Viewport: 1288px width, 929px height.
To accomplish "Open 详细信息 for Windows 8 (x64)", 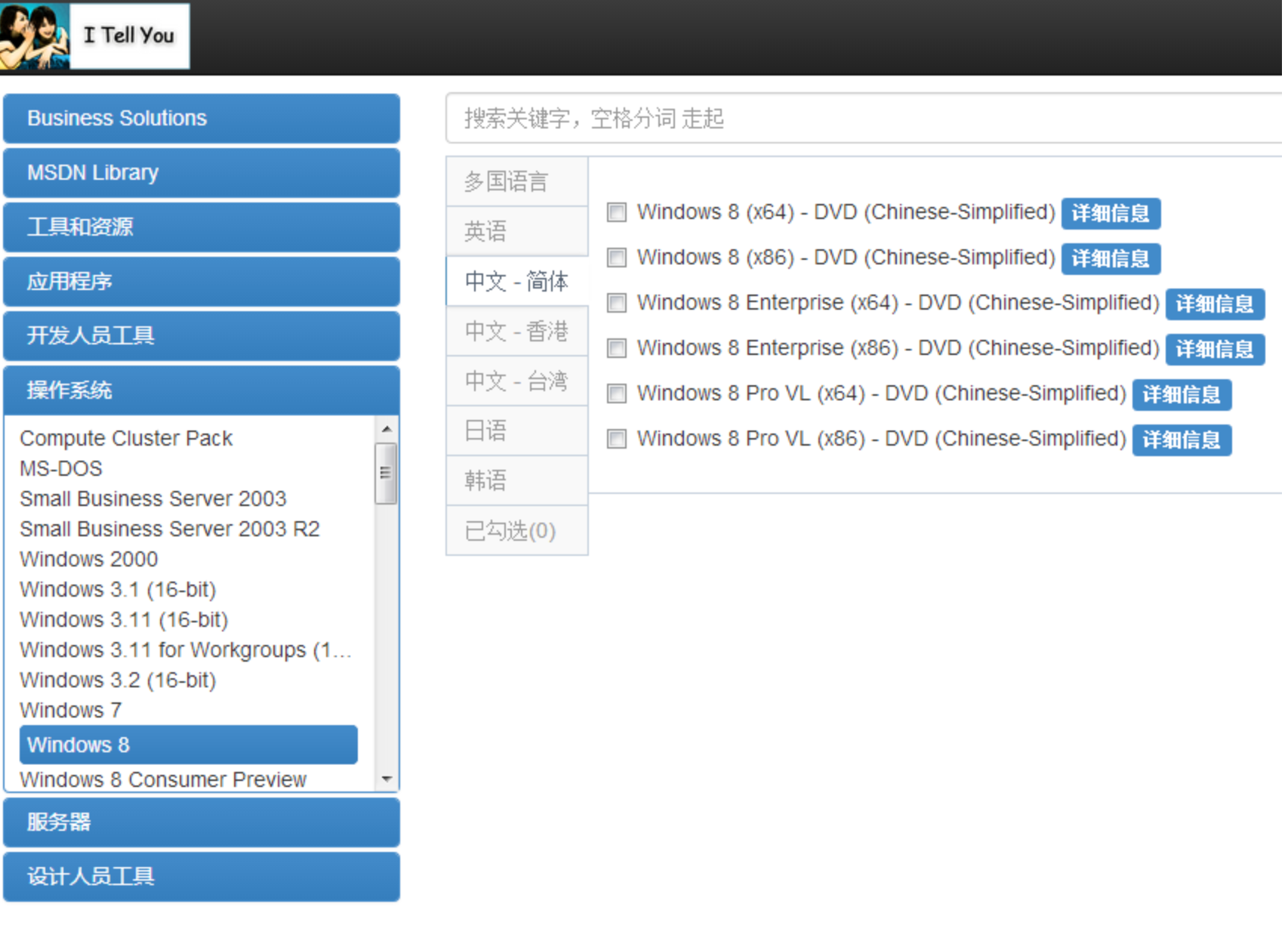I will tap(1111, 213).
